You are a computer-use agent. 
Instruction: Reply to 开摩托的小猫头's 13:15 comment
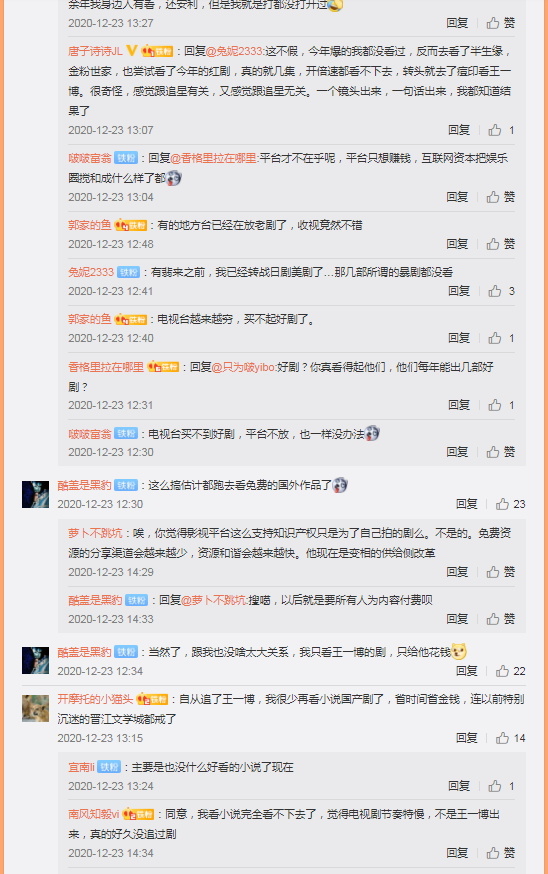coord(467,738)
